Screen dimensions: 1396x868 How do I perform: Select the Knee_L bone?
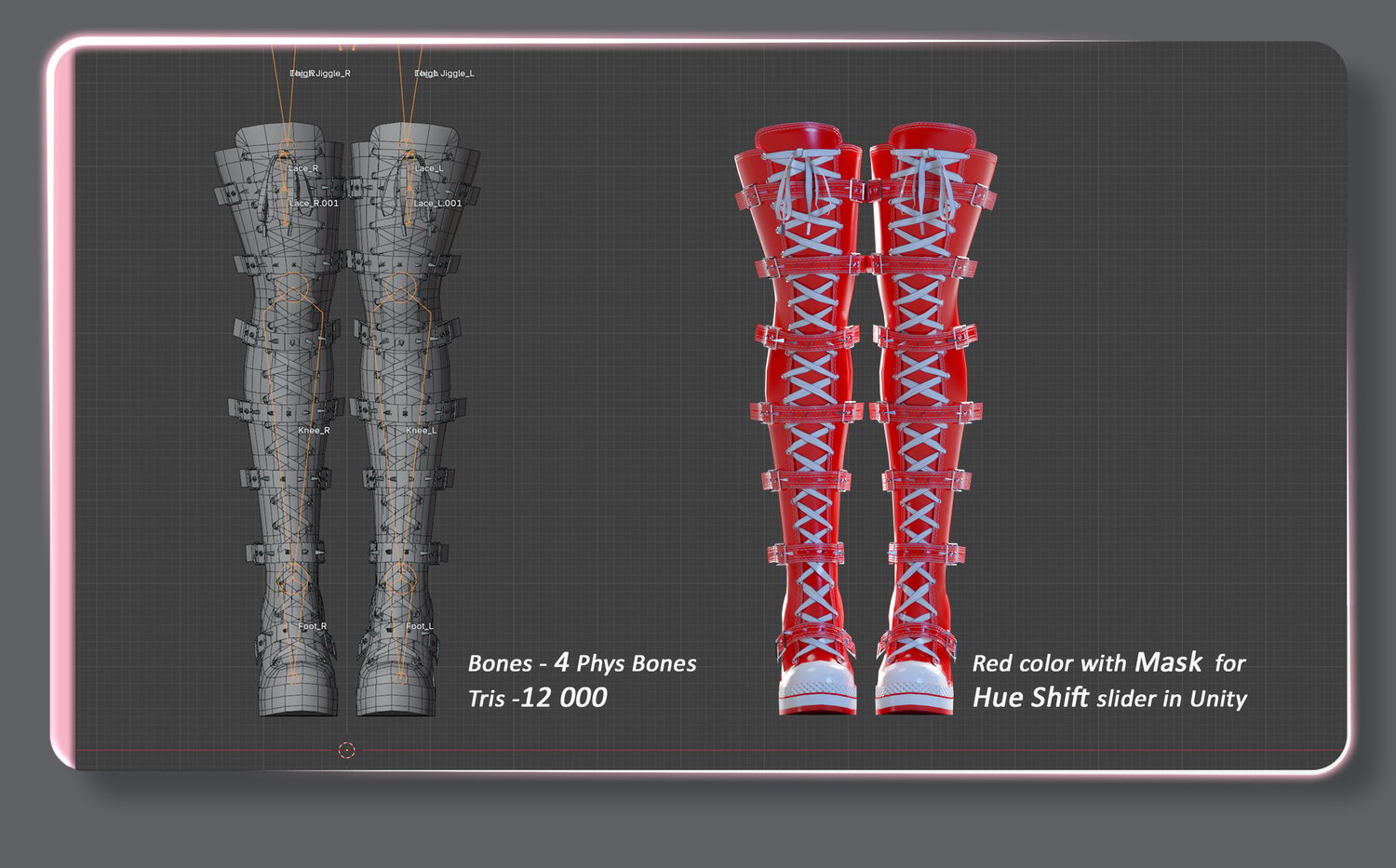[422, 430]
